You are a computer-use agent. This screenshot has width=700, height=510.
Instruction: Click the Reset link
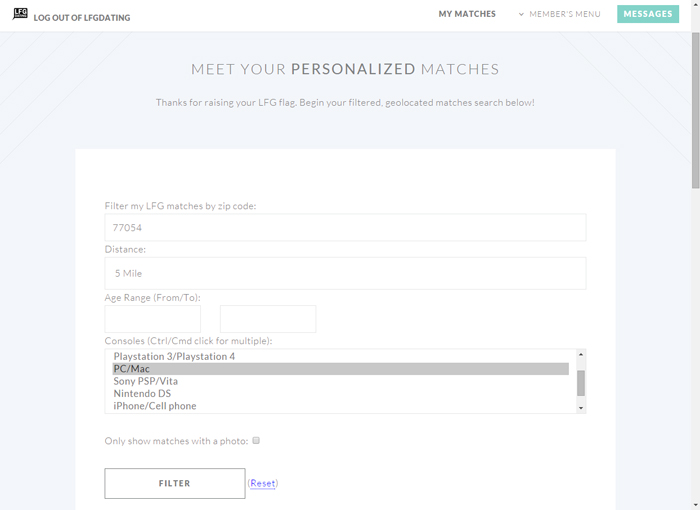262,483
